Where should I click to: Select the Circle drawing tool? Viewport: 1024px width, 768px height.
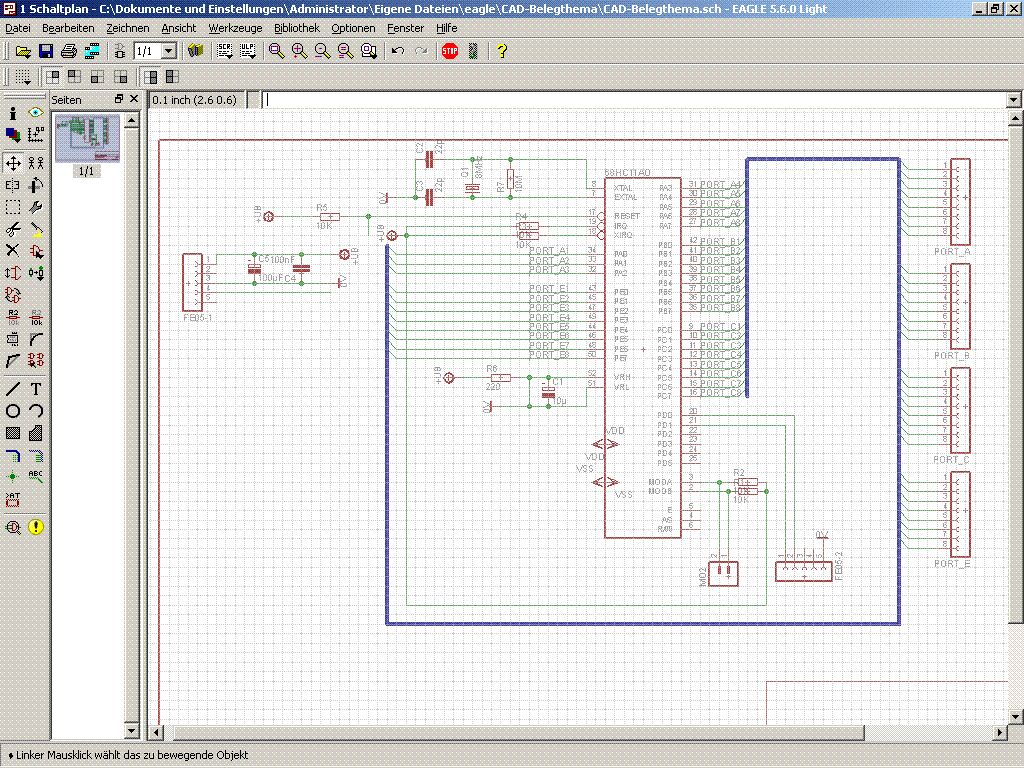pos(13,410)
